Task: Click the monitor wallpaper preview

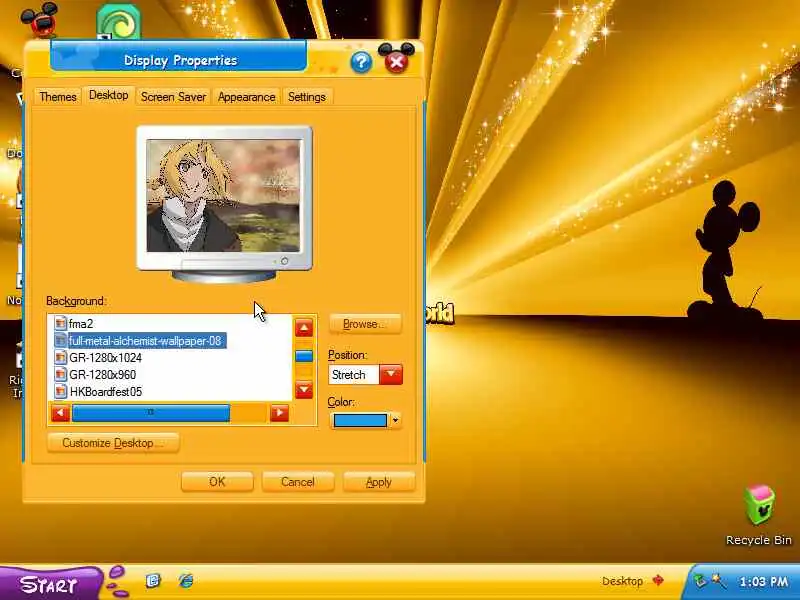Action: 223,195
